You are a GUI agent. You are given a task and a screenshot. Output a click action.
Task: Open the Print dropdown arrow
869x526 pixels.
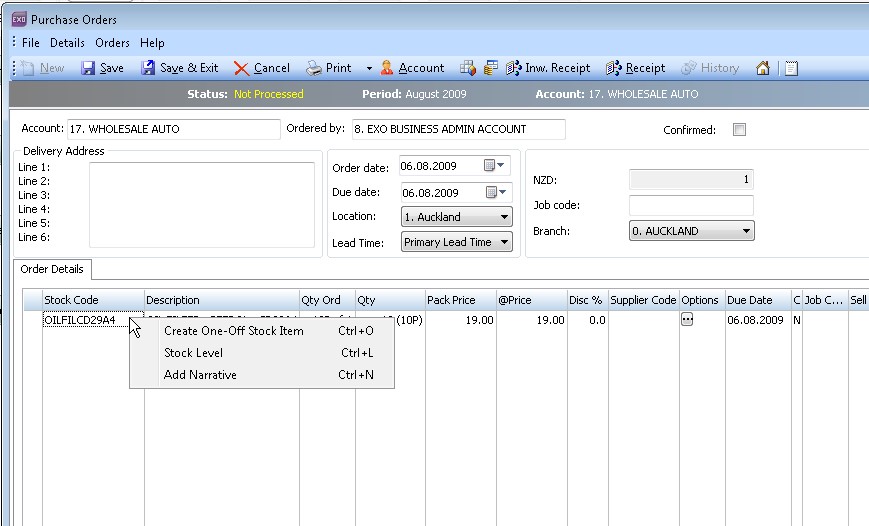(x=369, y=68)
